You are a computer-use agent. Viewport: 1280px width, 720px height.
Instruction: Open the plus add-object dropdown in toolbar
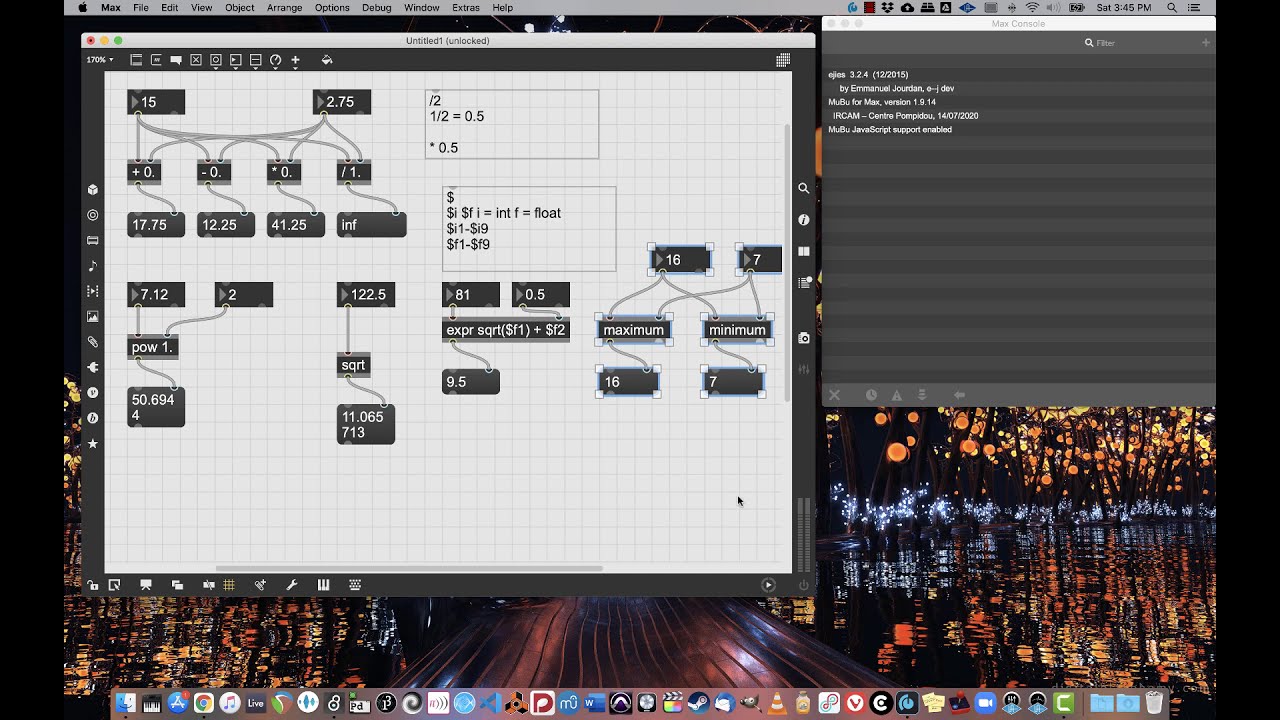295,60
